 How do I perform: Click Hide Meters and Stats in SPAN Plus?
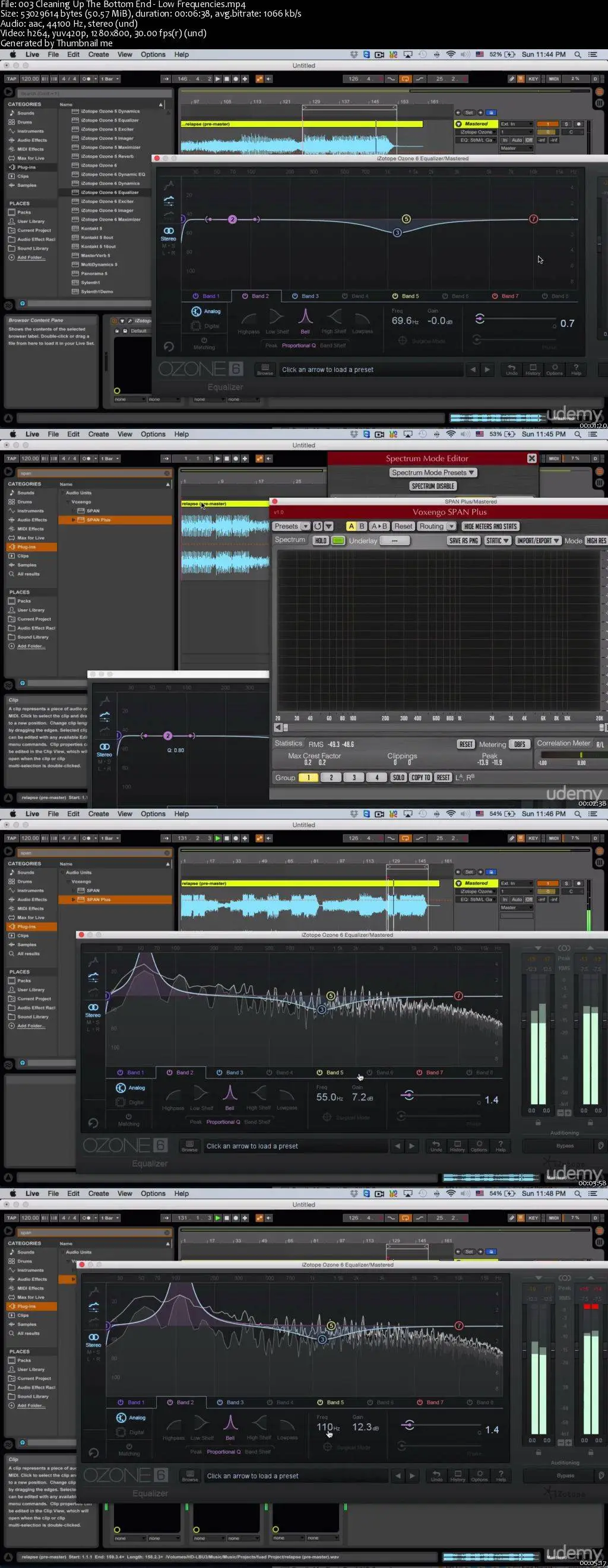[490, 526]
